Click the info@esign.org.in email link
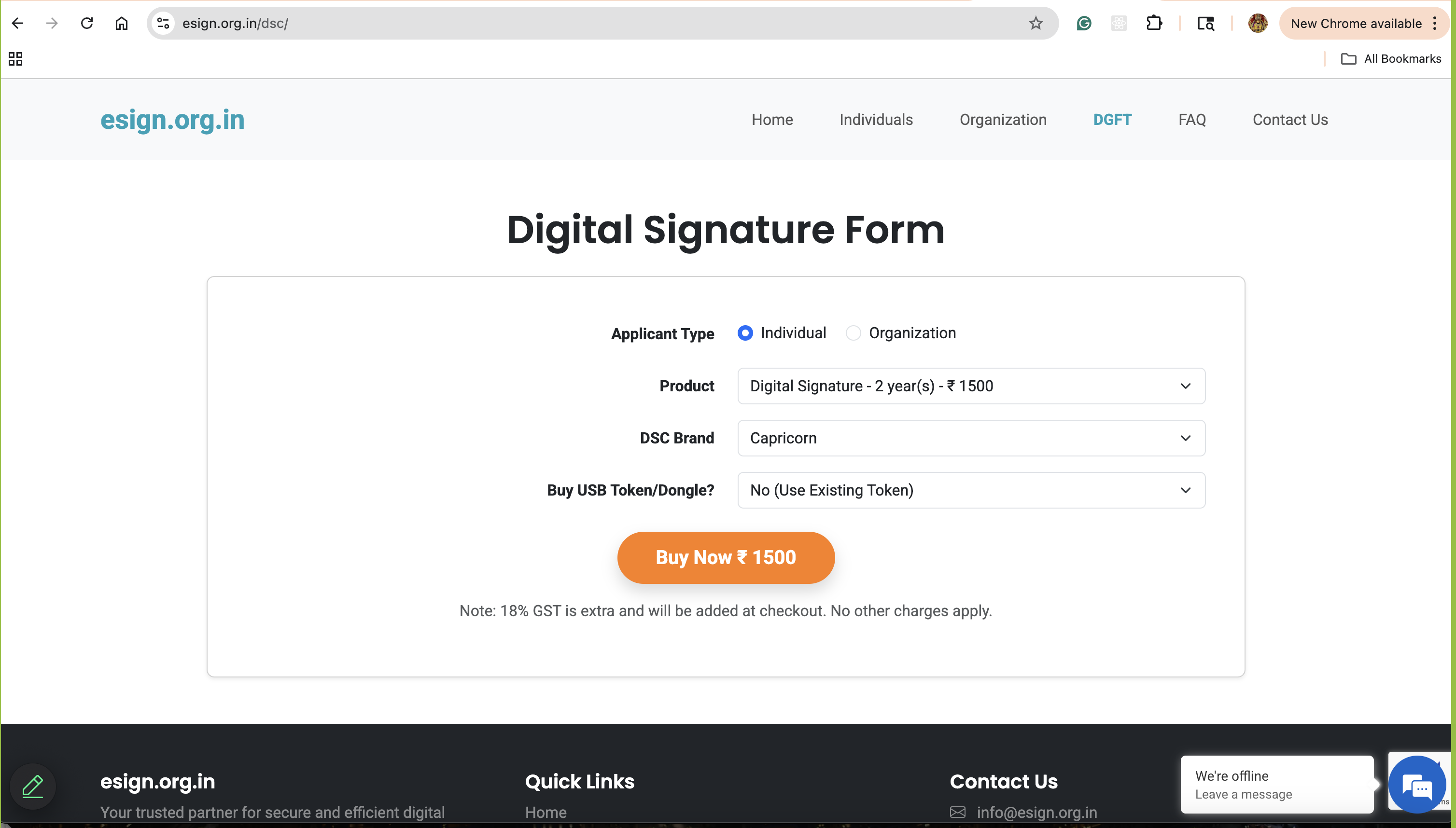1456x828 pixels. (1036, 812)
